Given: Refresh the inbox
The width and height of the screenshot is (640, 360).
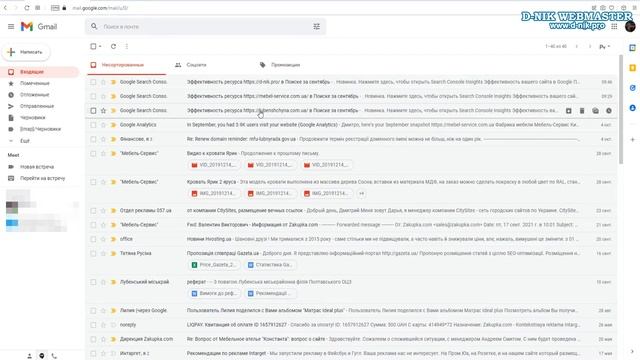Looking at the screenshot, I should [x=113, y=47].
